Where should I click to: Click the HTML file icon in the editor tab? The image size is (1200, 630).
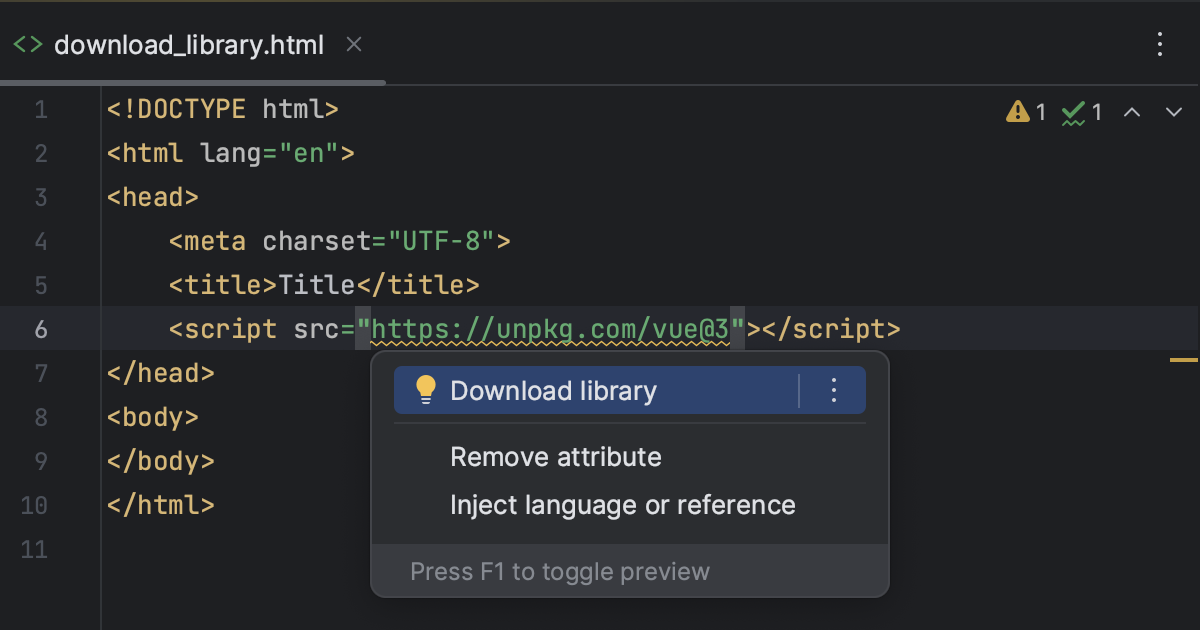[27, 43]
